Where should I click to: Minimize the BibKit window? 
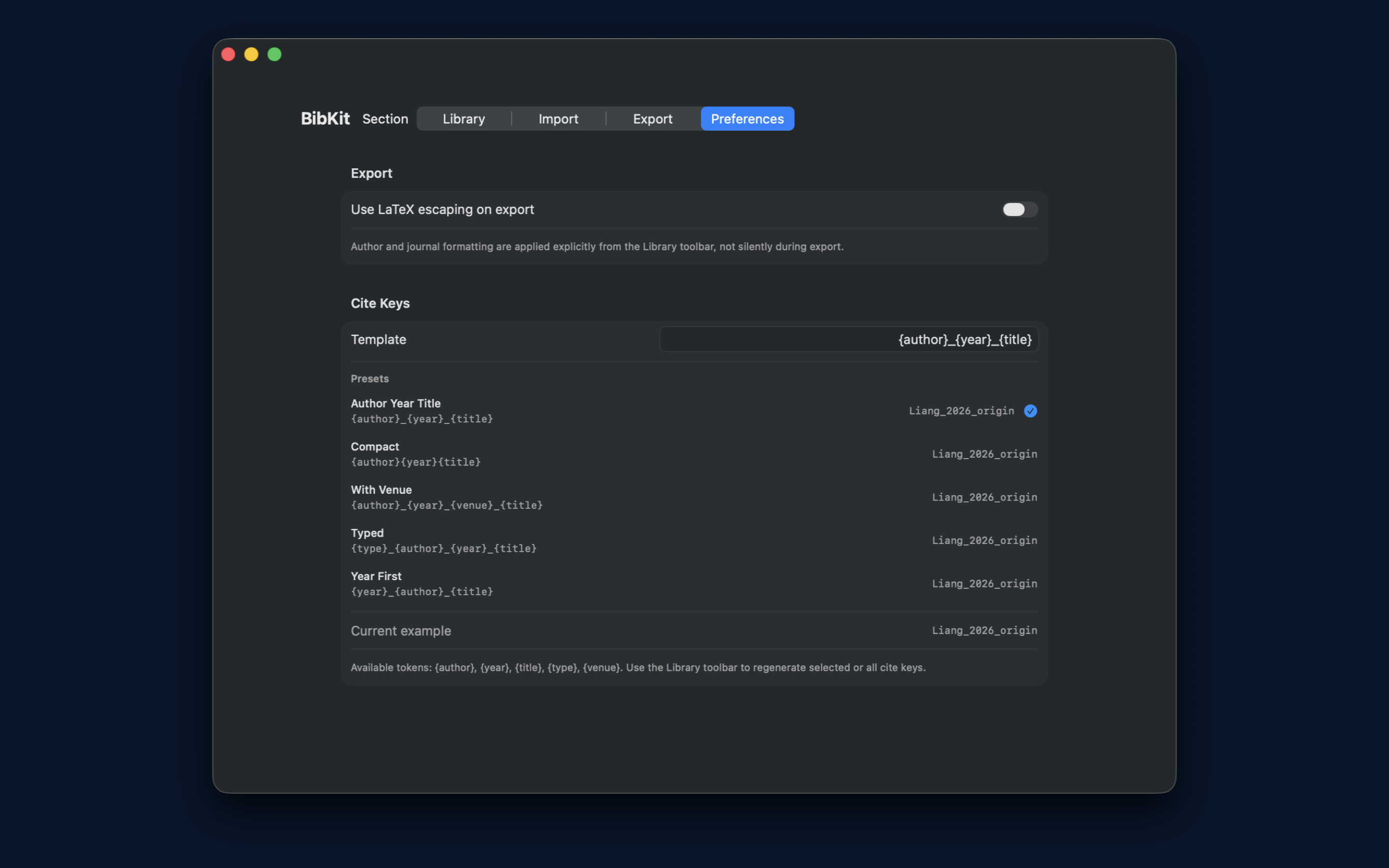pos(251,54)
